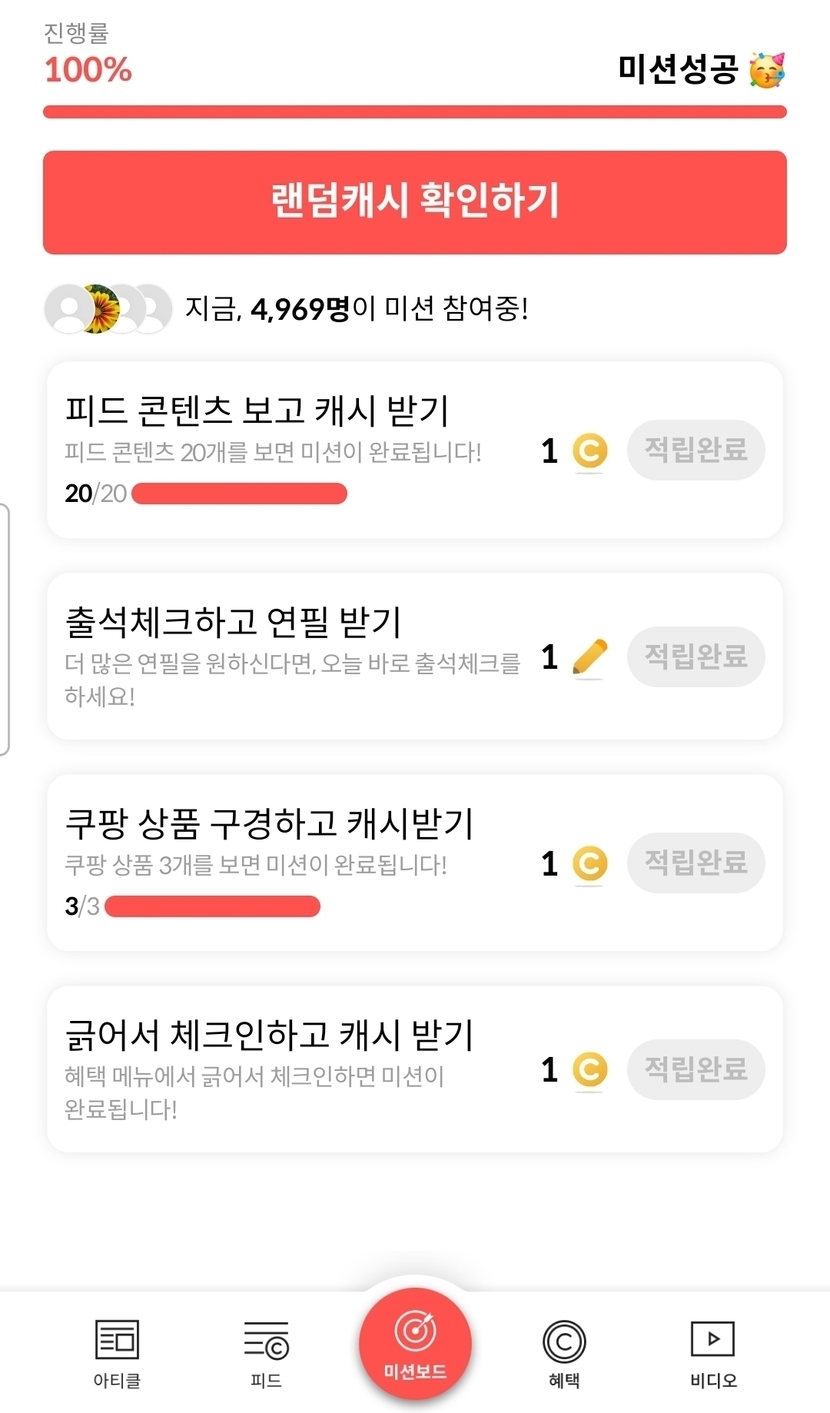The height and width of the screenshot is (1413, 830).
Task: Tap the pencil icon in 출석체크 mission
Action: click(x=590, y=658)
